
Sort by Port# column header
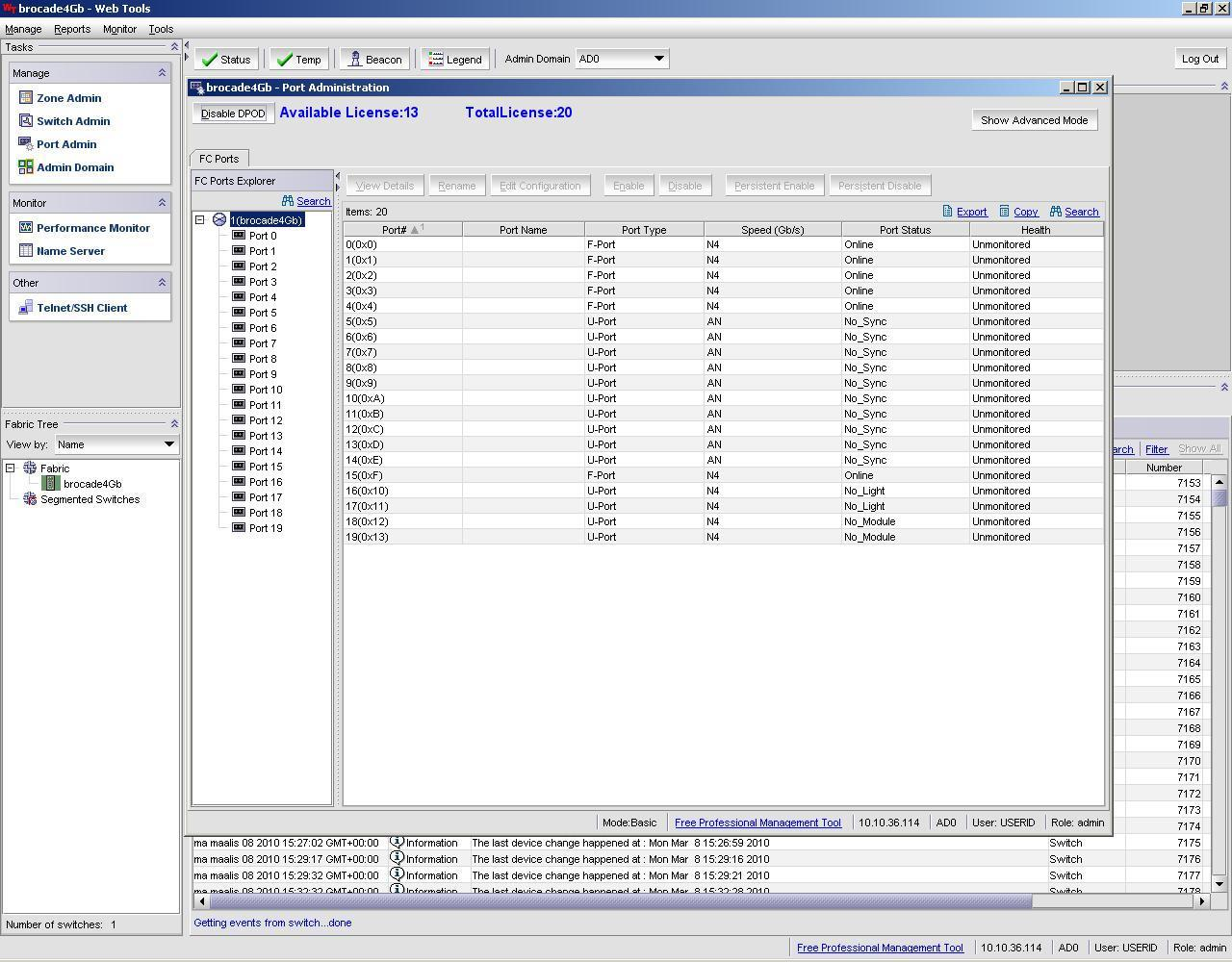402,229
